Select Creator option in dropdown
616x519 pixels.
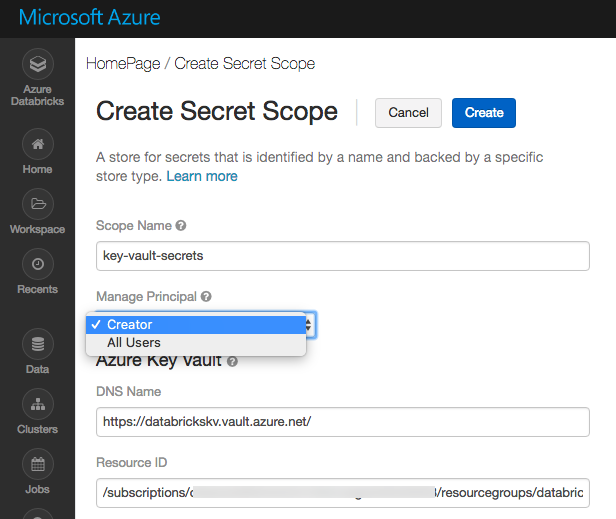point(196,325)
